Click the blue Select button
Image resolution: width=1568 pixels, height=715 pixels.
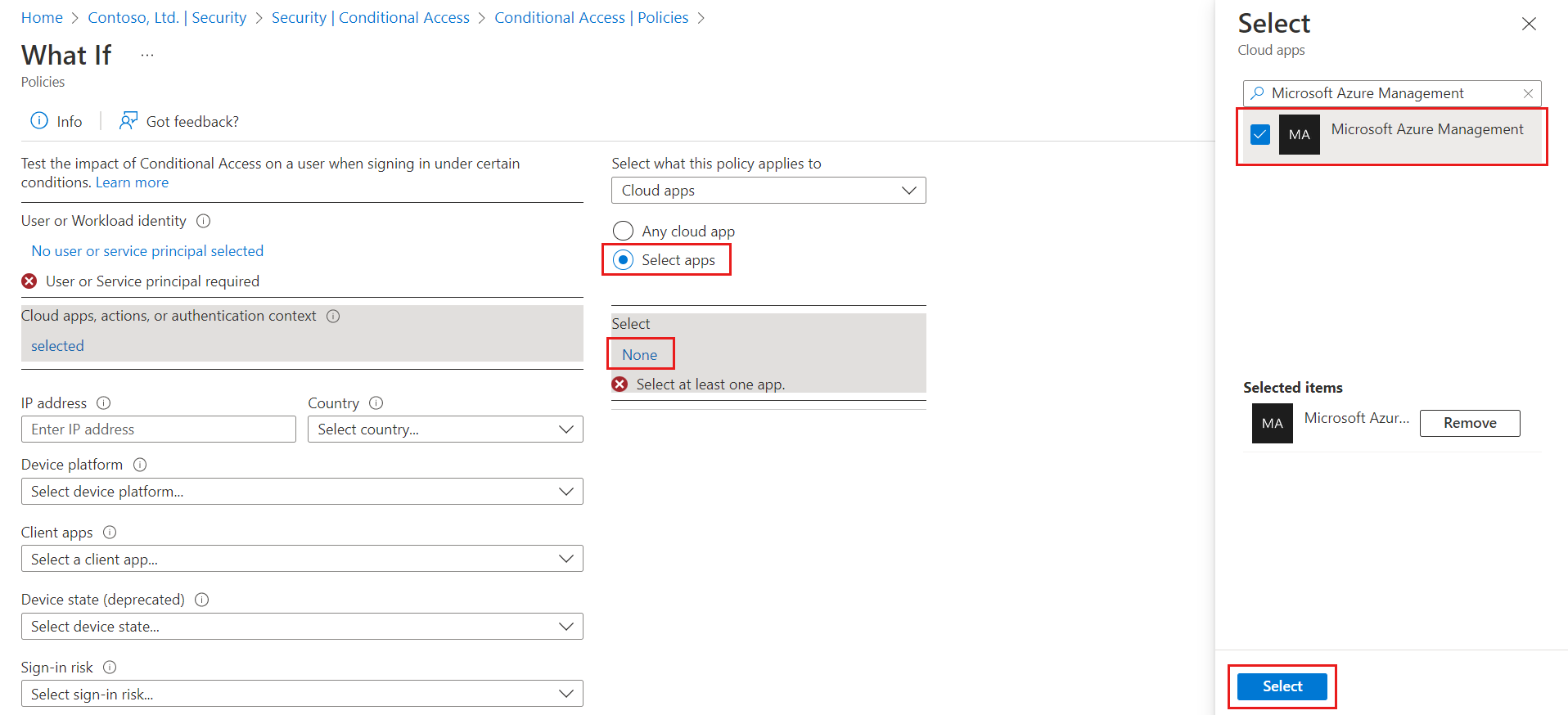(x=1282, y=686)
